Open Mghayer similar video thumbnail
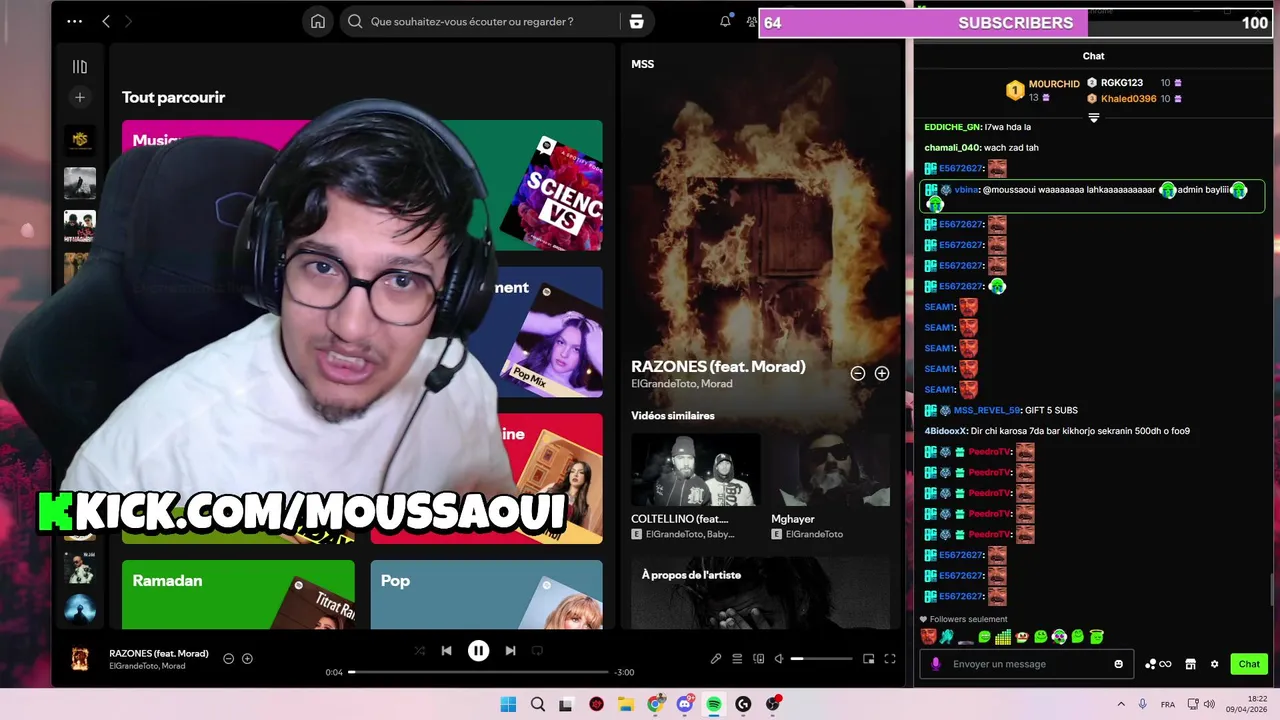1280x720 pixels. click(x=830, y=470)
